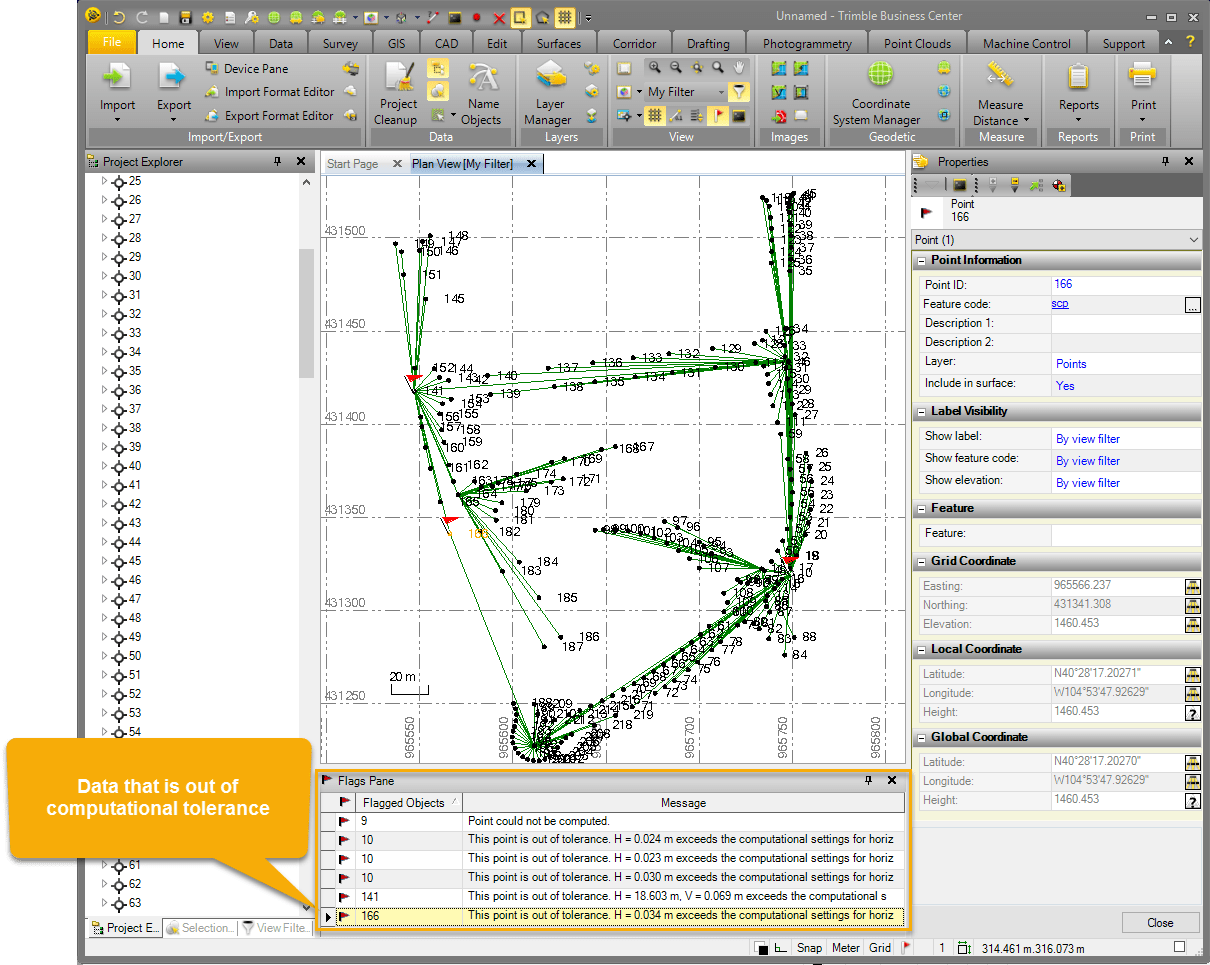Click the Close button in Properties pane
Screen dimensions: 1210x965
(1160, 923)
